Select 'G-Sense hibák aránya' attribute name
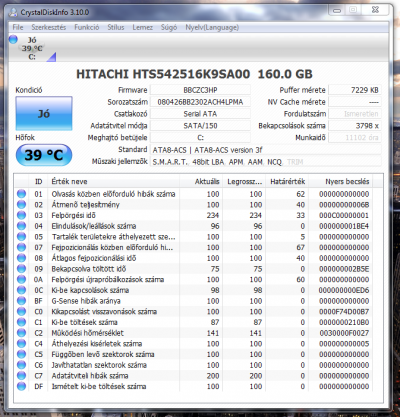This screenshot has height=417, width=400. pyautogui.click(x=86, y=301)
